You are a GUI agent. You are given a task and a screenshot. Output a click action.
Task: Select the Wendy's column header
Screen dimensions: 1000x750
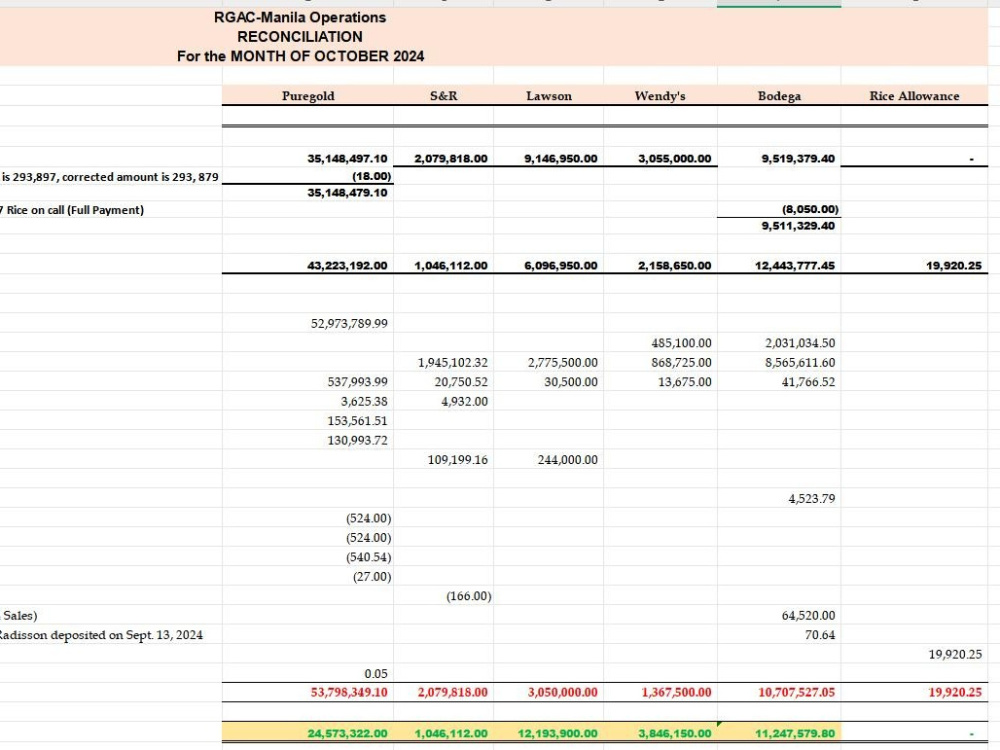(660, 96)
